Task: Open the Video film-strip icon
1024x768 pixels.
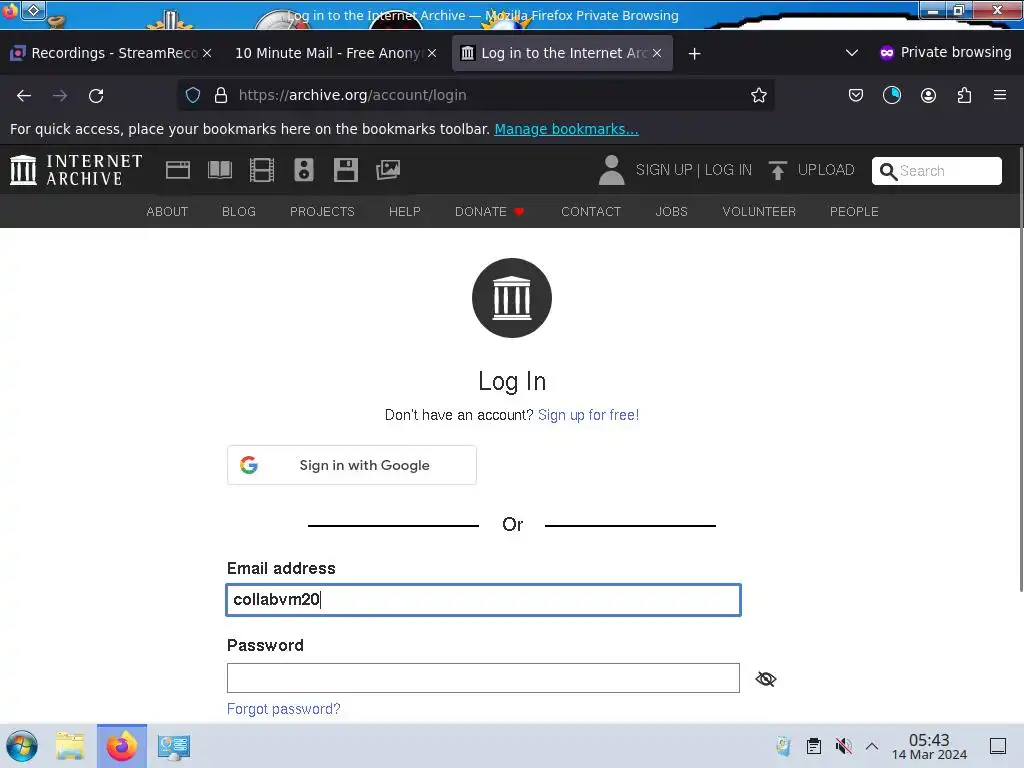Action: pos(262,170)
